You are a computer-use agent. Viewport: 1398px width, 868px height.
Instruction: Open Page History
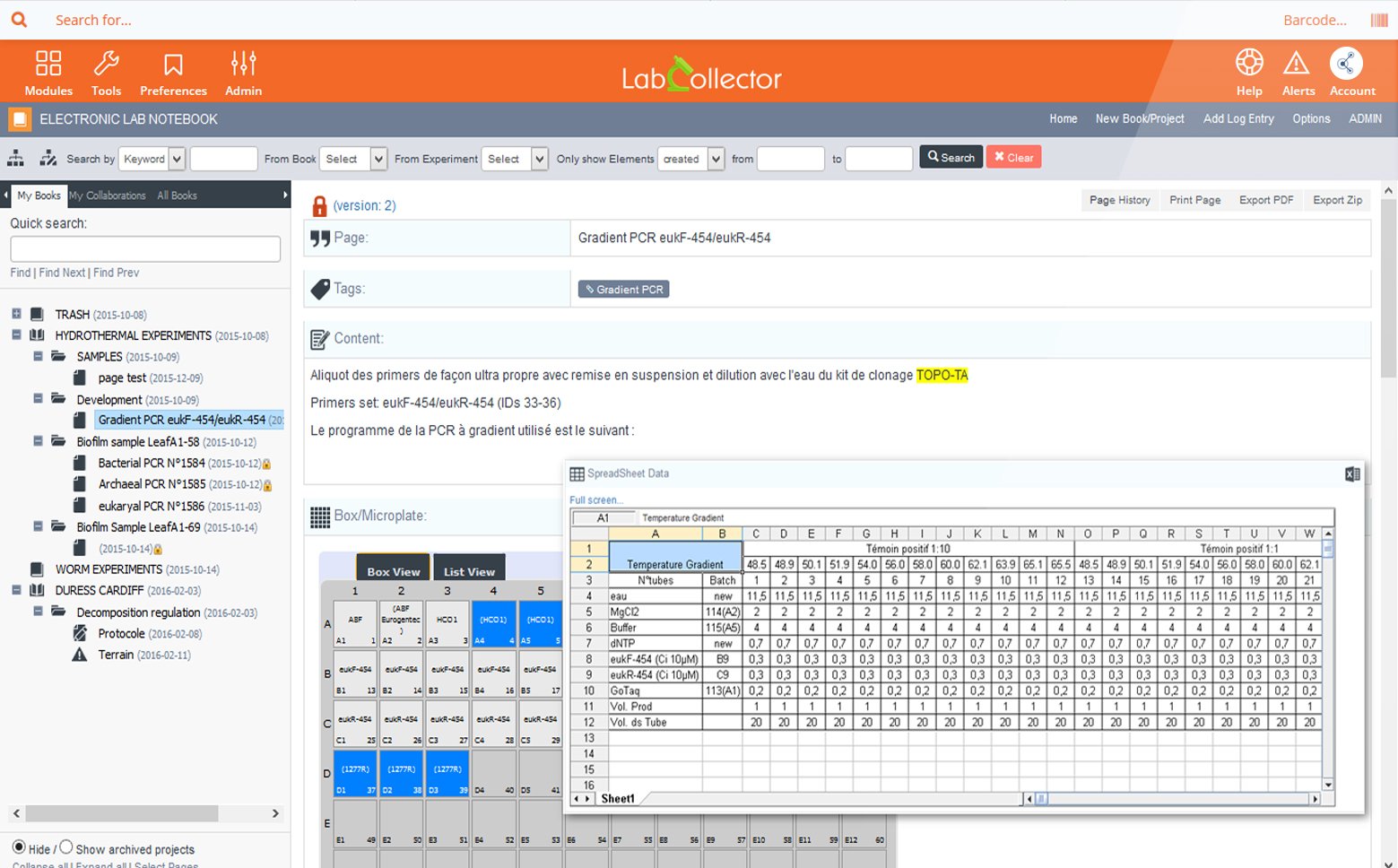(1120, 200)
